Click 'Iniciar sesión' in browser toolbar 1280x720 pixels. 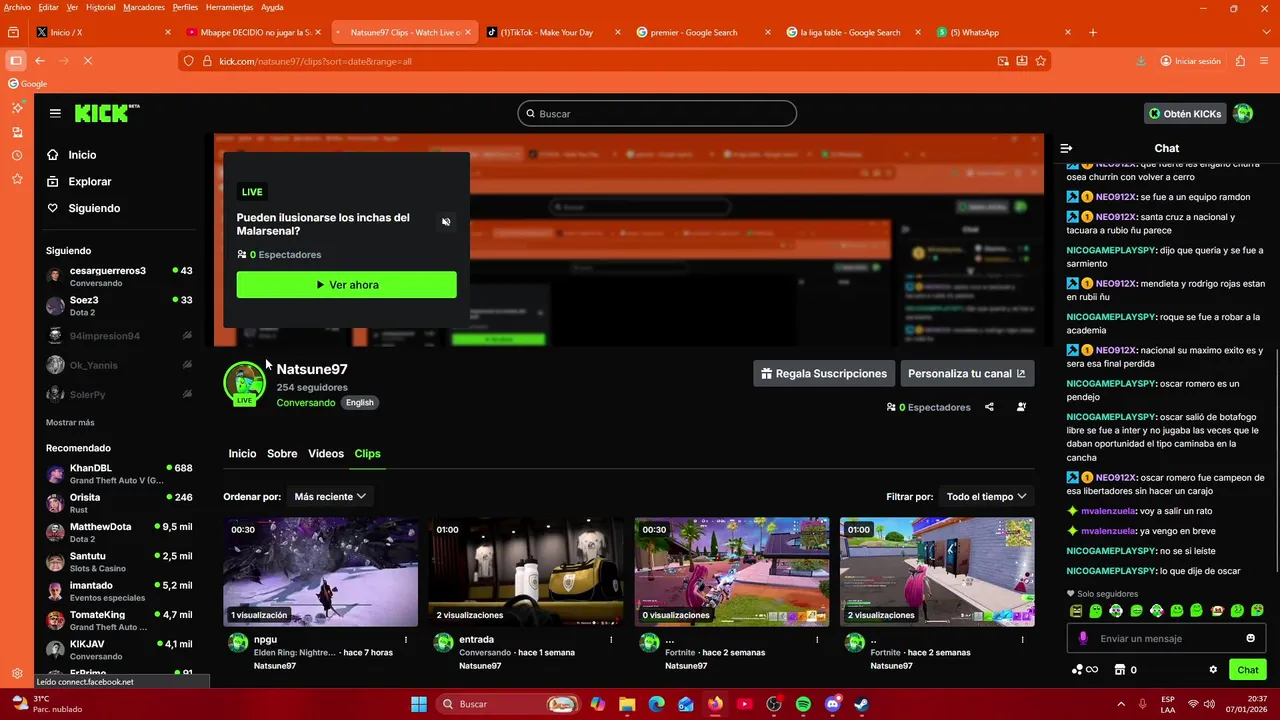point(1190,61)
